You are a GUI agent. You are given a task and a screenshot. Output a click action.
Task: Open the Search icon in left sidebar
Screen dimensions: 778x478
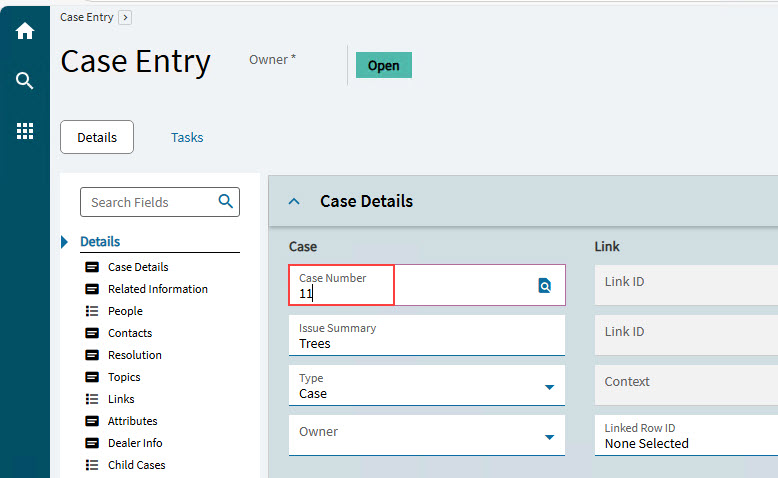coord(24,80)
